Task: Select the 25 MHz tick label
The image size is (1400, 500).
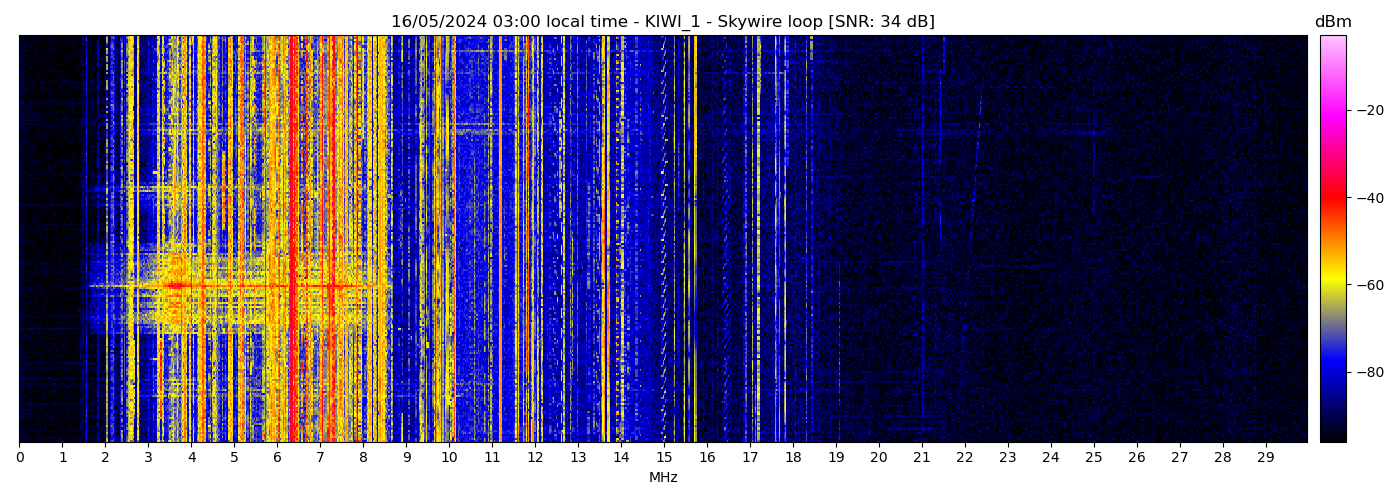Action: point(1094,458)
